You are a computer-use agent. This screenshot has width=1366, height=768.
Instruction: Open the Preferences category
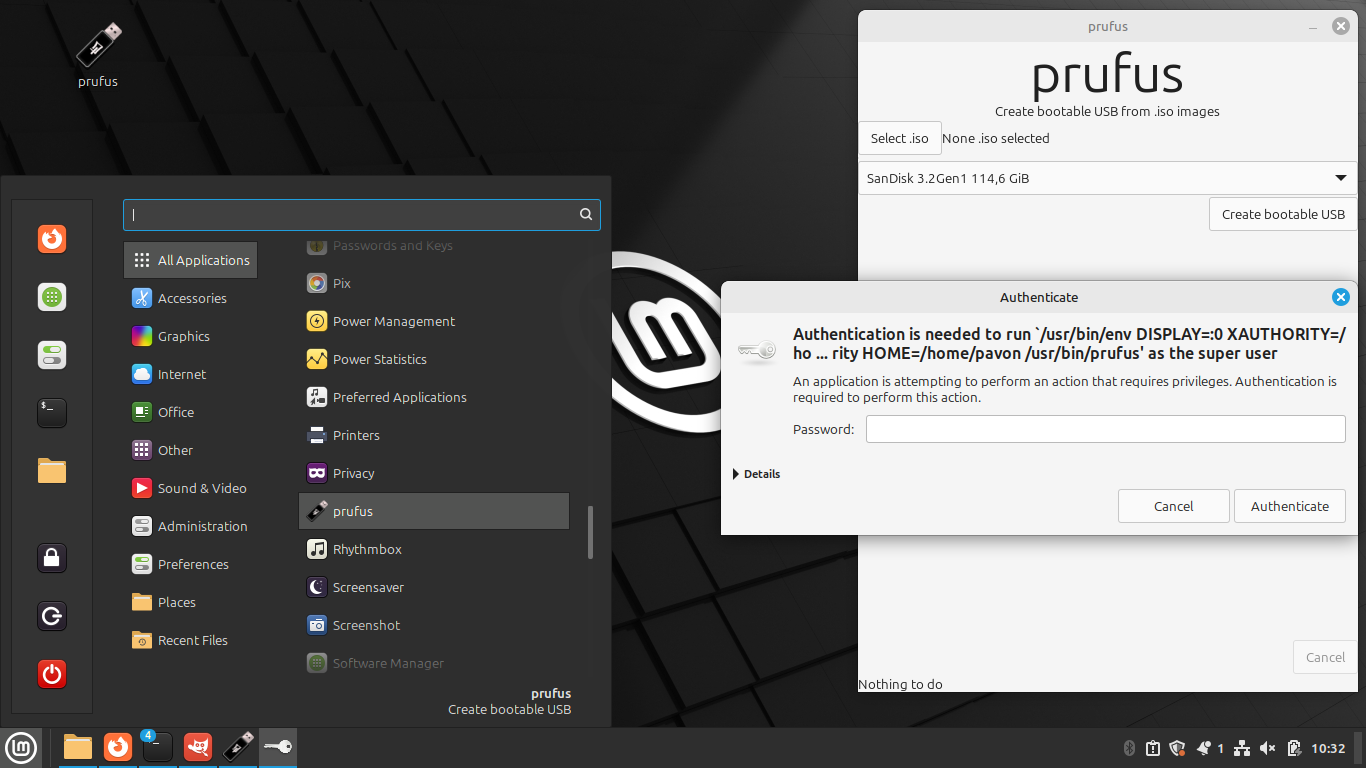(191, 564)
